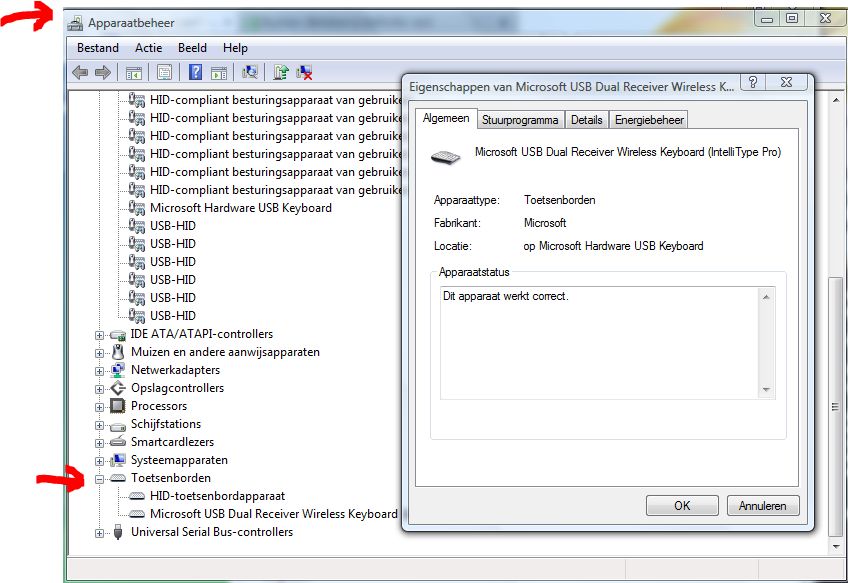Open the Properties toolbar icon
This screenshot has width=848, height=583.
[164, 72]
